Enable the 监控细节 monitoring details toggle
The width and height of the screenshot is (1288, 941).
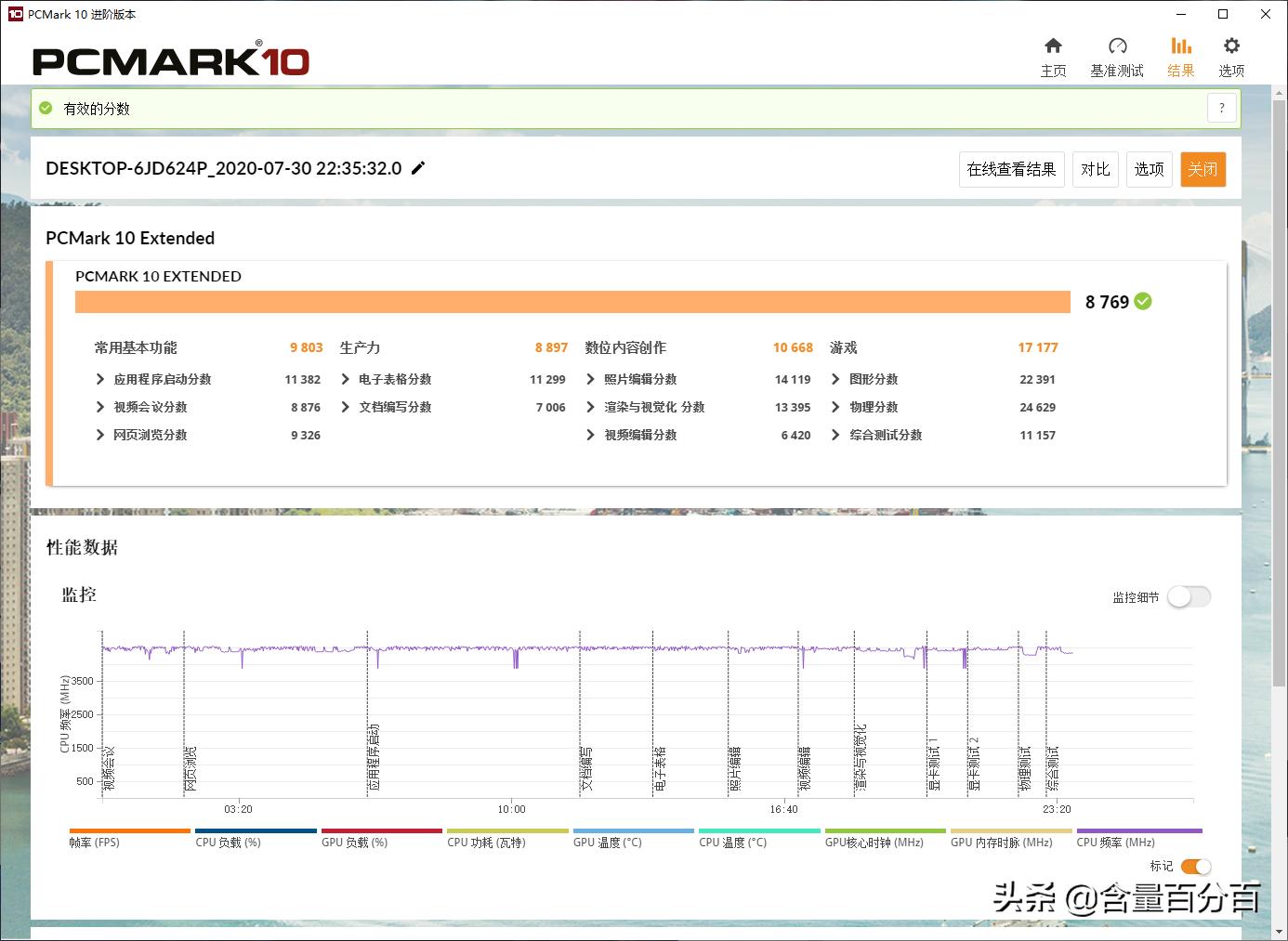(x=1189, y=597)
